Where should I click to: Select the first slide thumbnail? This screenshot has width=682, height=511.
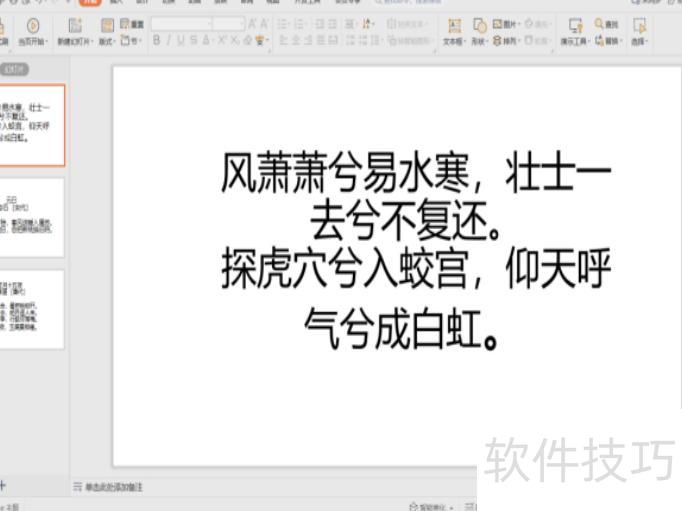pos(32,126)
